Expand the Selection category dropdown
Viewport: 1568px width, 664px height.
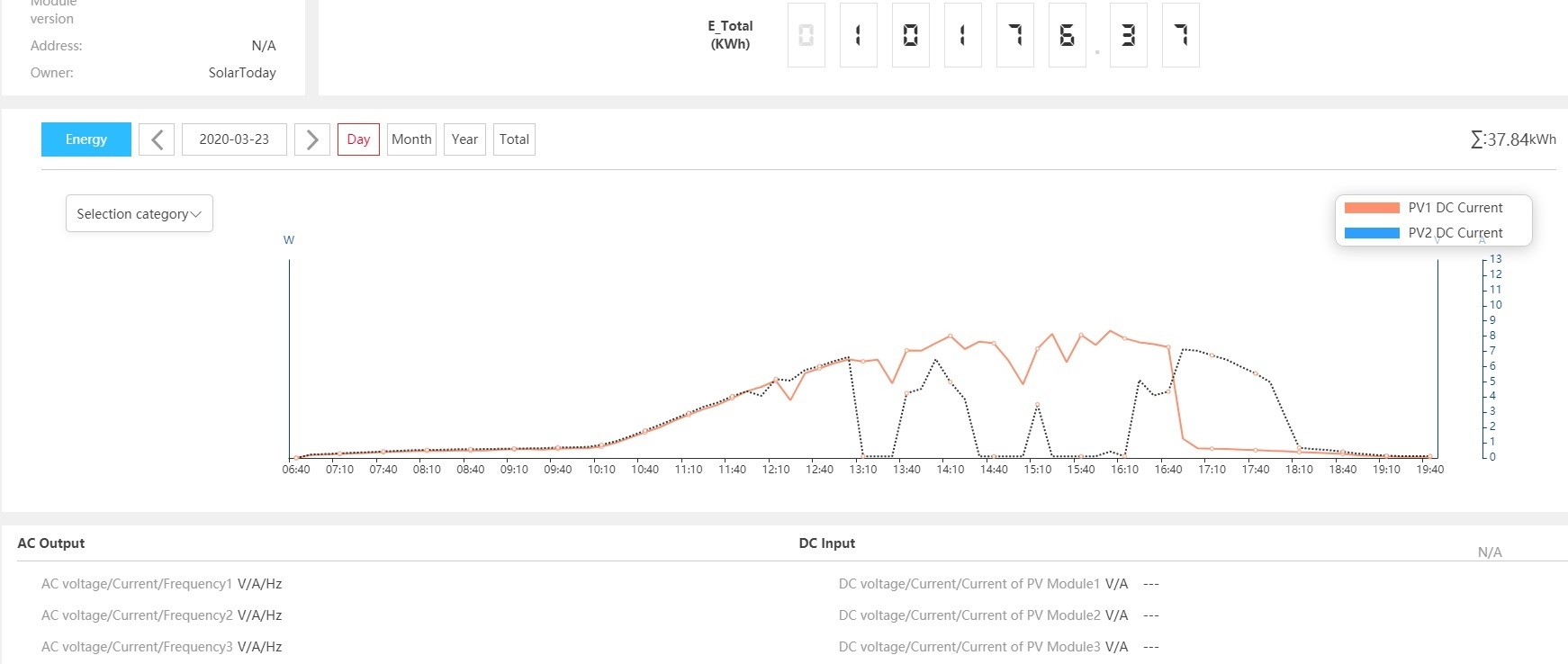(140, 214)
